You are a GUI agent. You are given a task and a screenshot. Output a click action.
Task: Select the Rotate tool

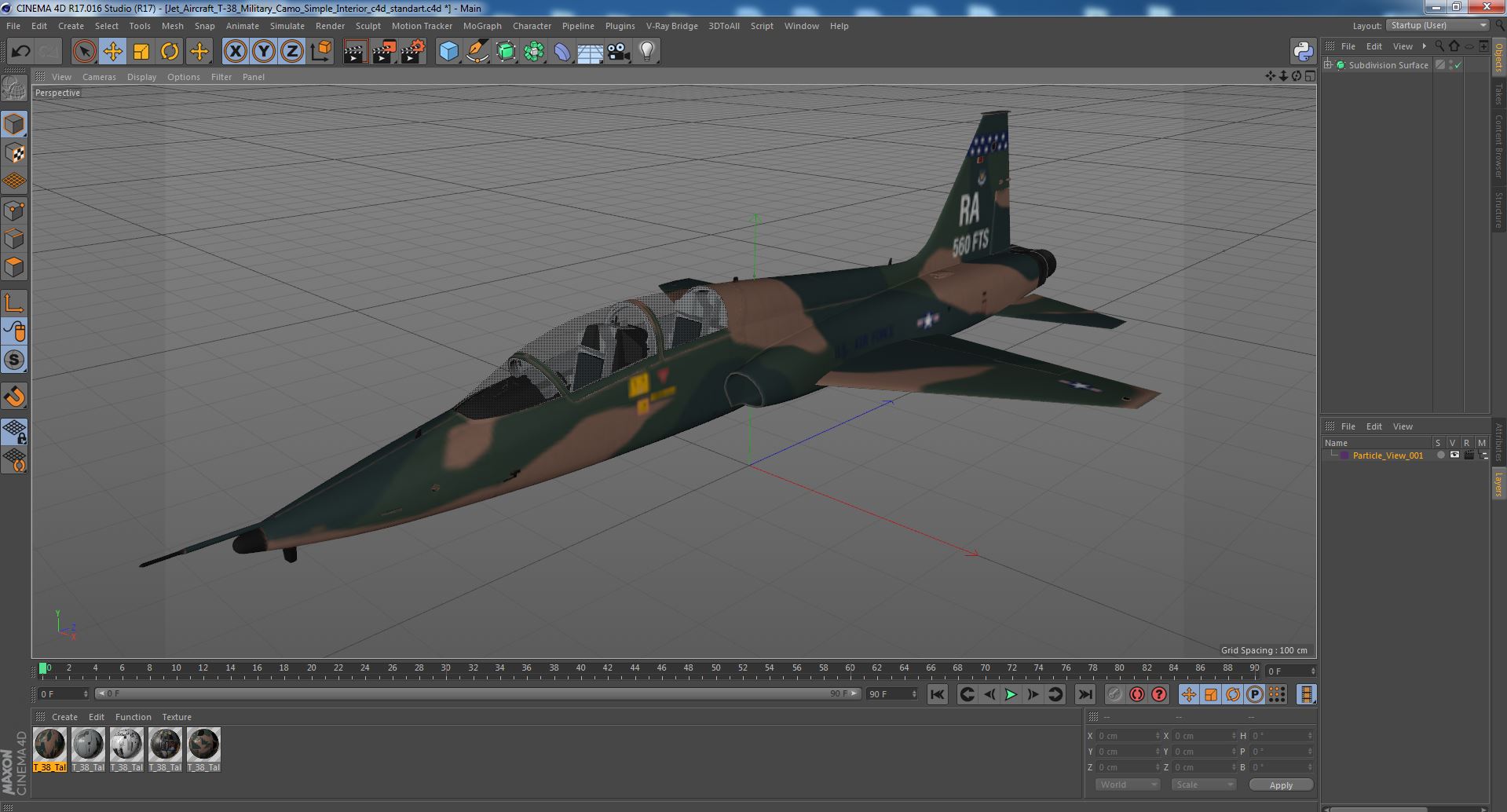(x=170, y=52)
